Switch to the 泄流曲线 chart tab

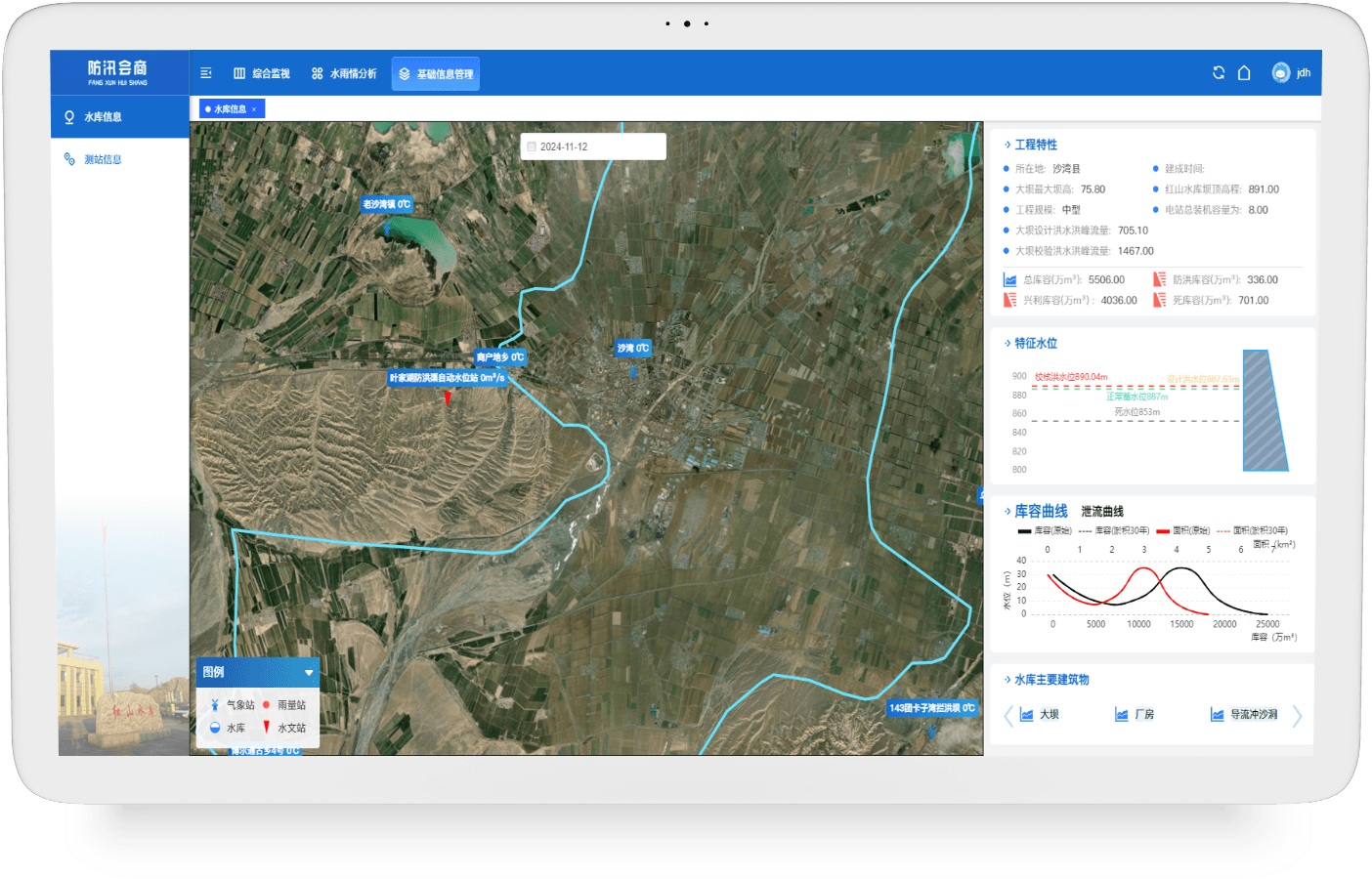point(1102,512)
